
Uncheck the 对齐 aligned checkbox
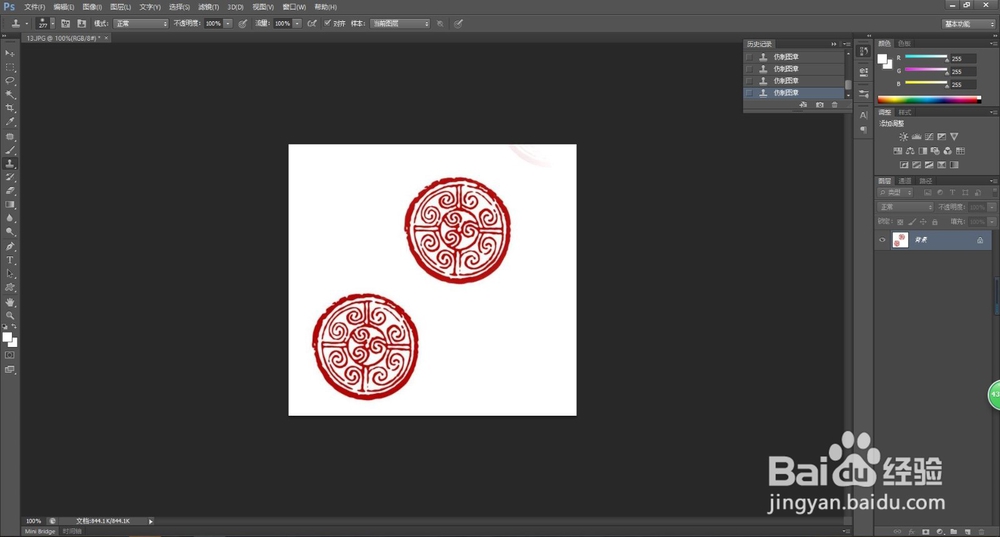click(x=327, y=24)
